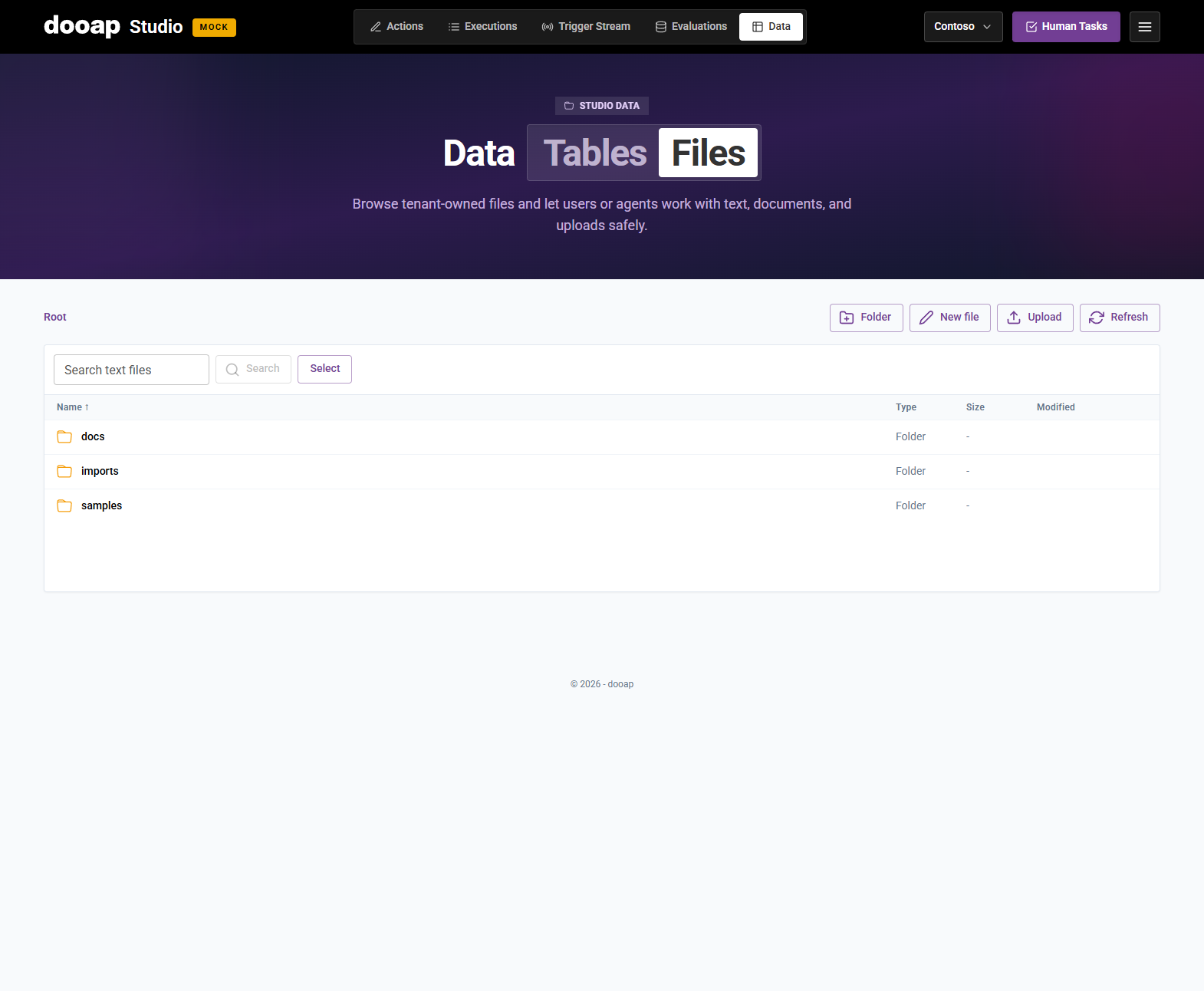Screen dimensions: 1204x991
Task: Click the Type cell of samples row
Action: [910, 505]
